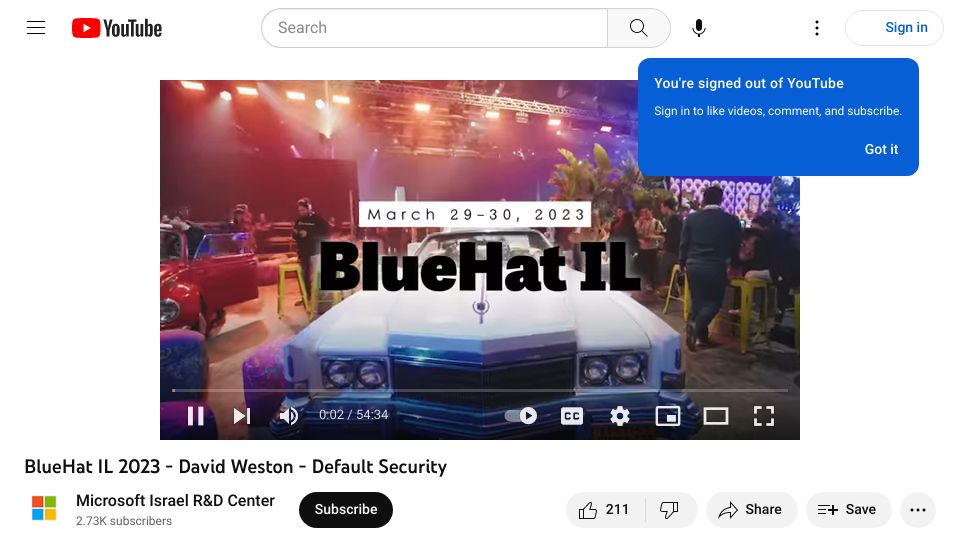Click the 2.73K subscribers text
Screen dimensions: 960x540
[x=124, y=521]
